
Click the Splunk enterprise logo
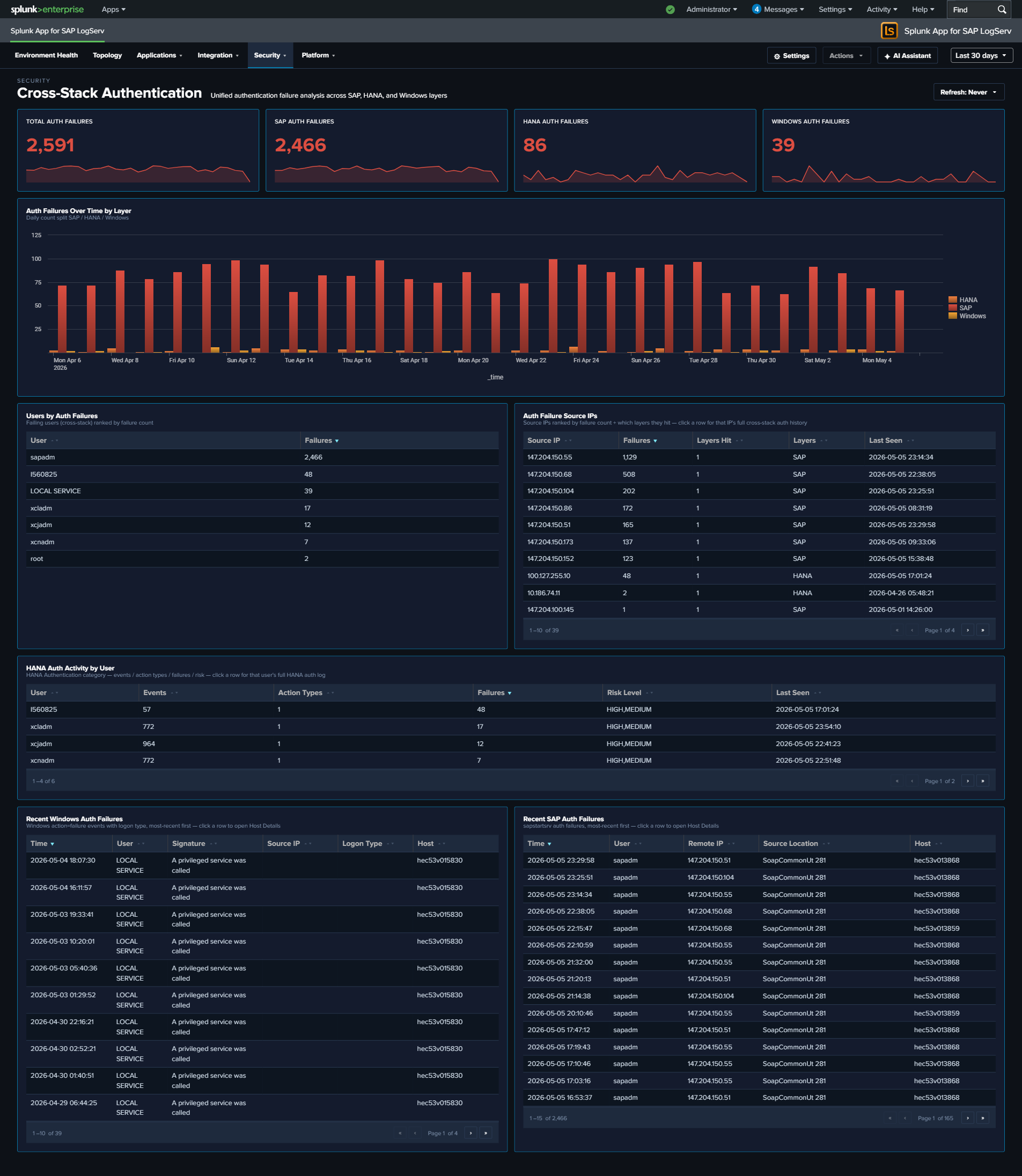[47, 9]
